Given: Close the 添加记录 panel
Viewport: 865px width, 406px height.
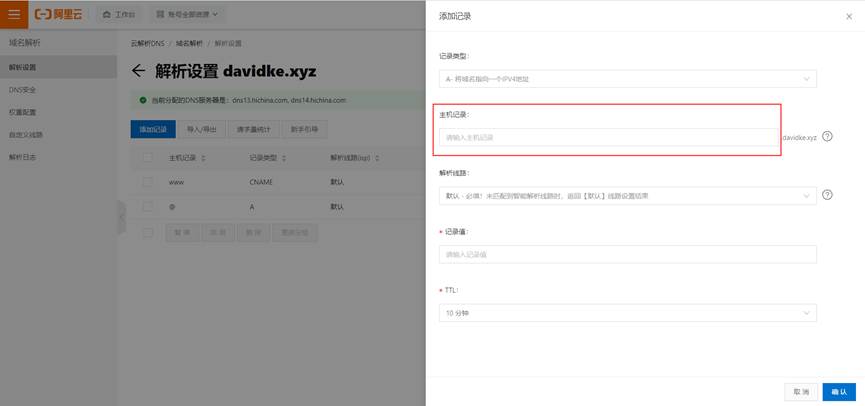Looking at the screenshot, I should (x=849, y=17).
